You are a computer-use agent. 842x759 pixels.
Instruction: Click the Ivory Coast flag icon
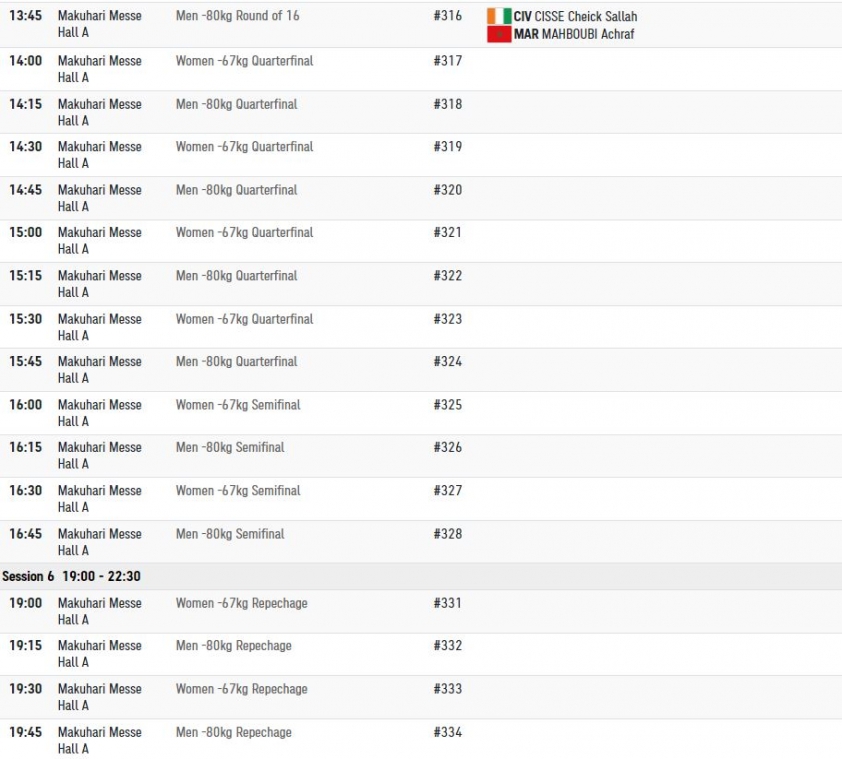point(499,16)
